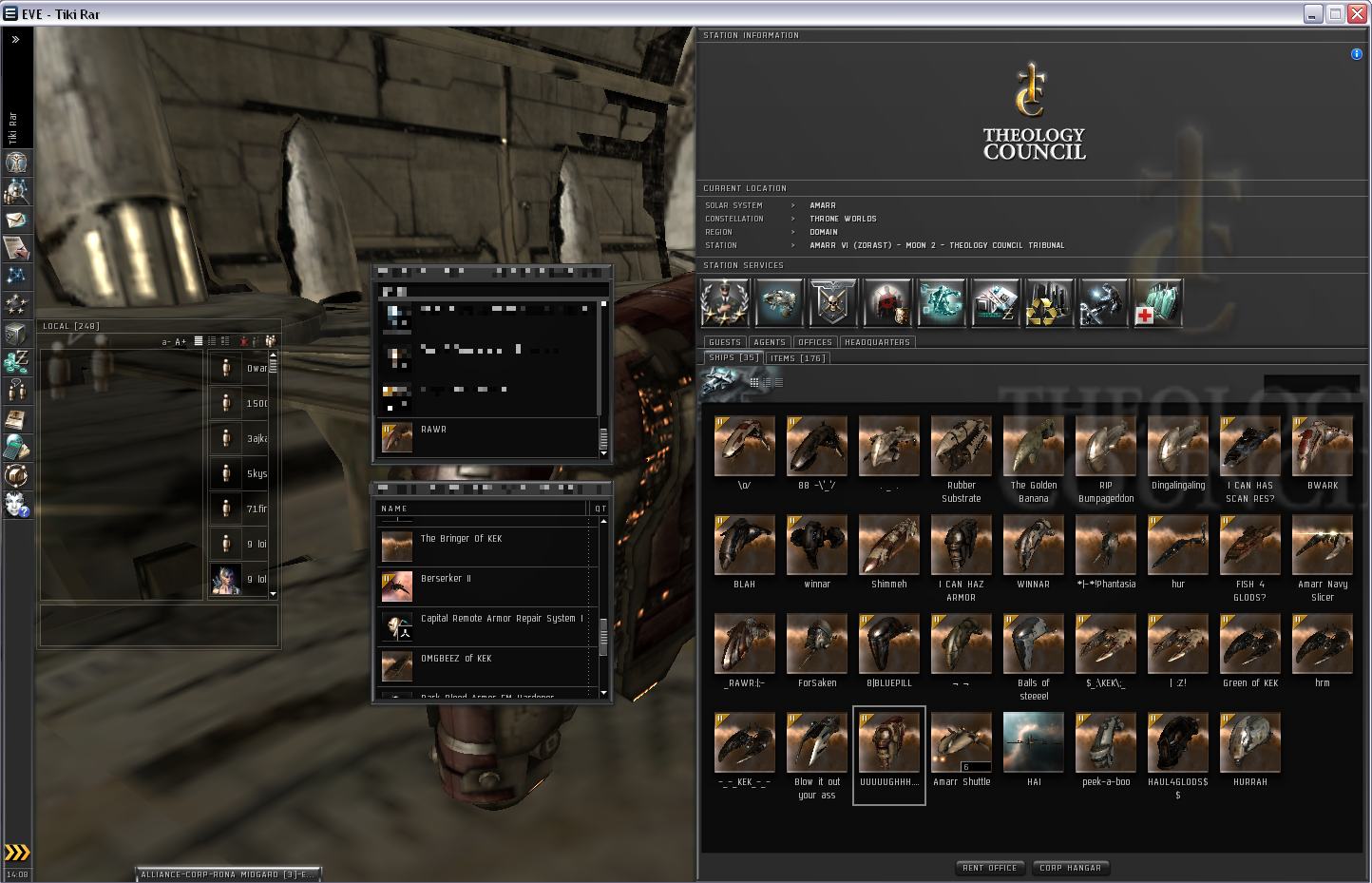This screenshot has height=883, width=1372.
Task: Select the Rubber Substrate ship
Action: [962, 459]
